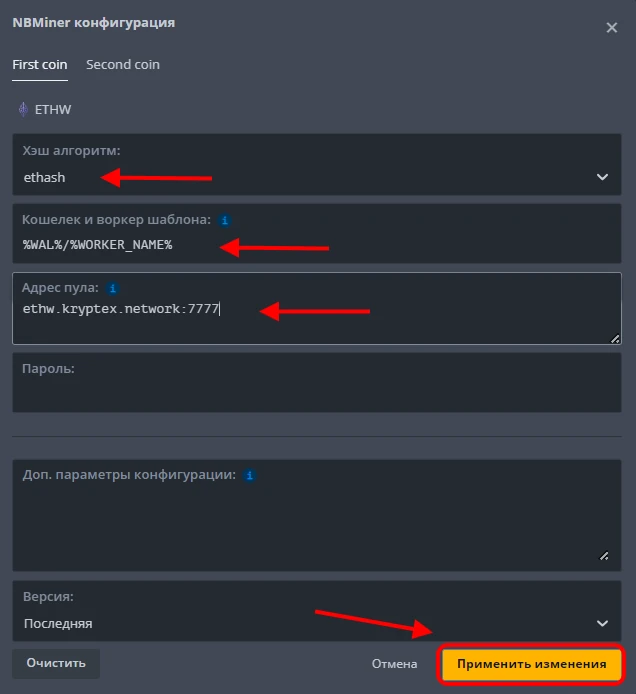The height and width of the screenshot is (694, 636).
Task: Click the ETHW coin icon
Action: pyautogui.click(x=23, y=110)
